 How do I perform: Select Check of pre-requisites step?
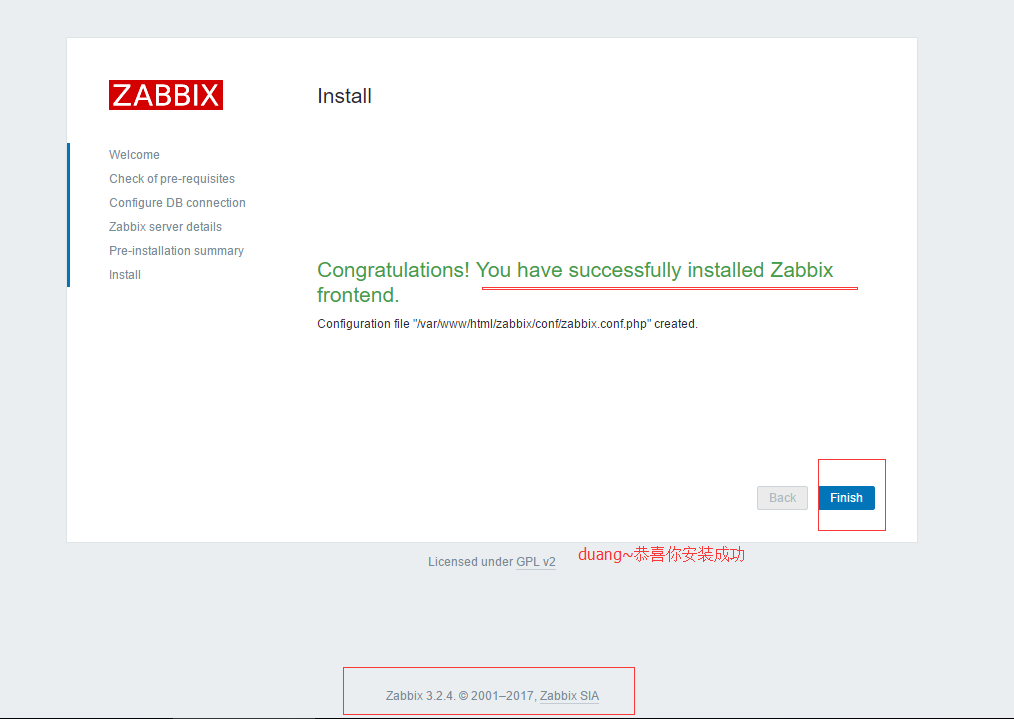[x=171, y=178]
